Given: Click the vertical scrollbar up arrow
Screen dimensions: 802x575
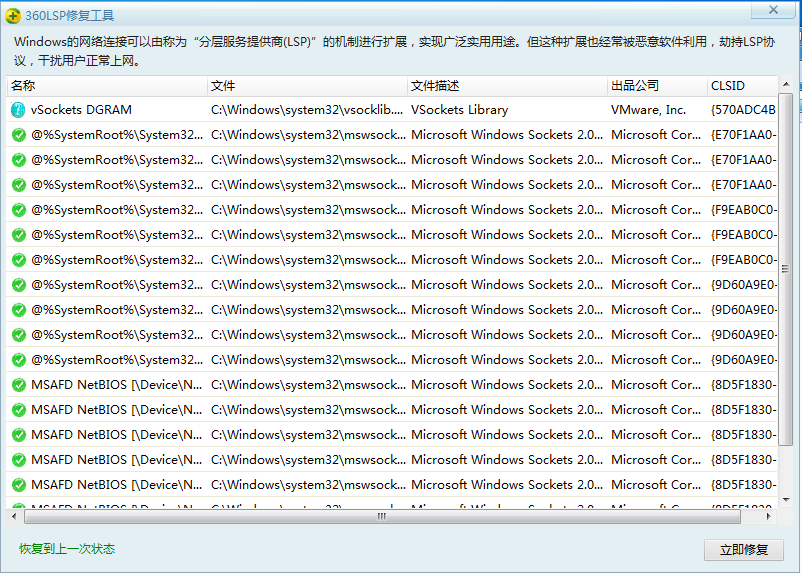Looking at the screenshot, I should click(x=786, y=84).
